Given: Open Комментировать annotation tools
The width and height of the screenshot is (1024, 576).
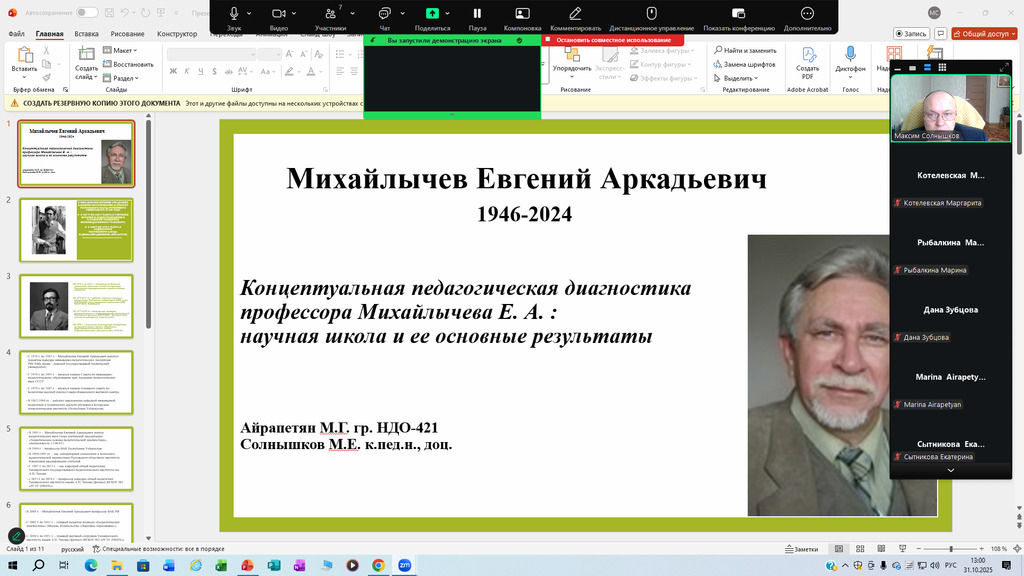Looking at the screenshot, I should [575, 14].
